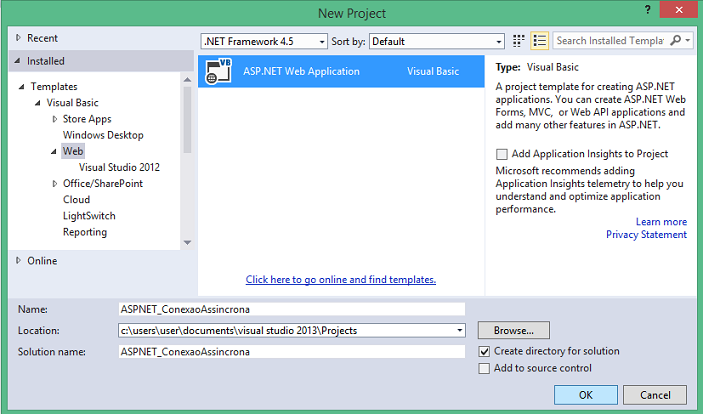The height and width of the screenshot is (414, 703).
Task: Open the help question mark button
Action: click(647, 9)
